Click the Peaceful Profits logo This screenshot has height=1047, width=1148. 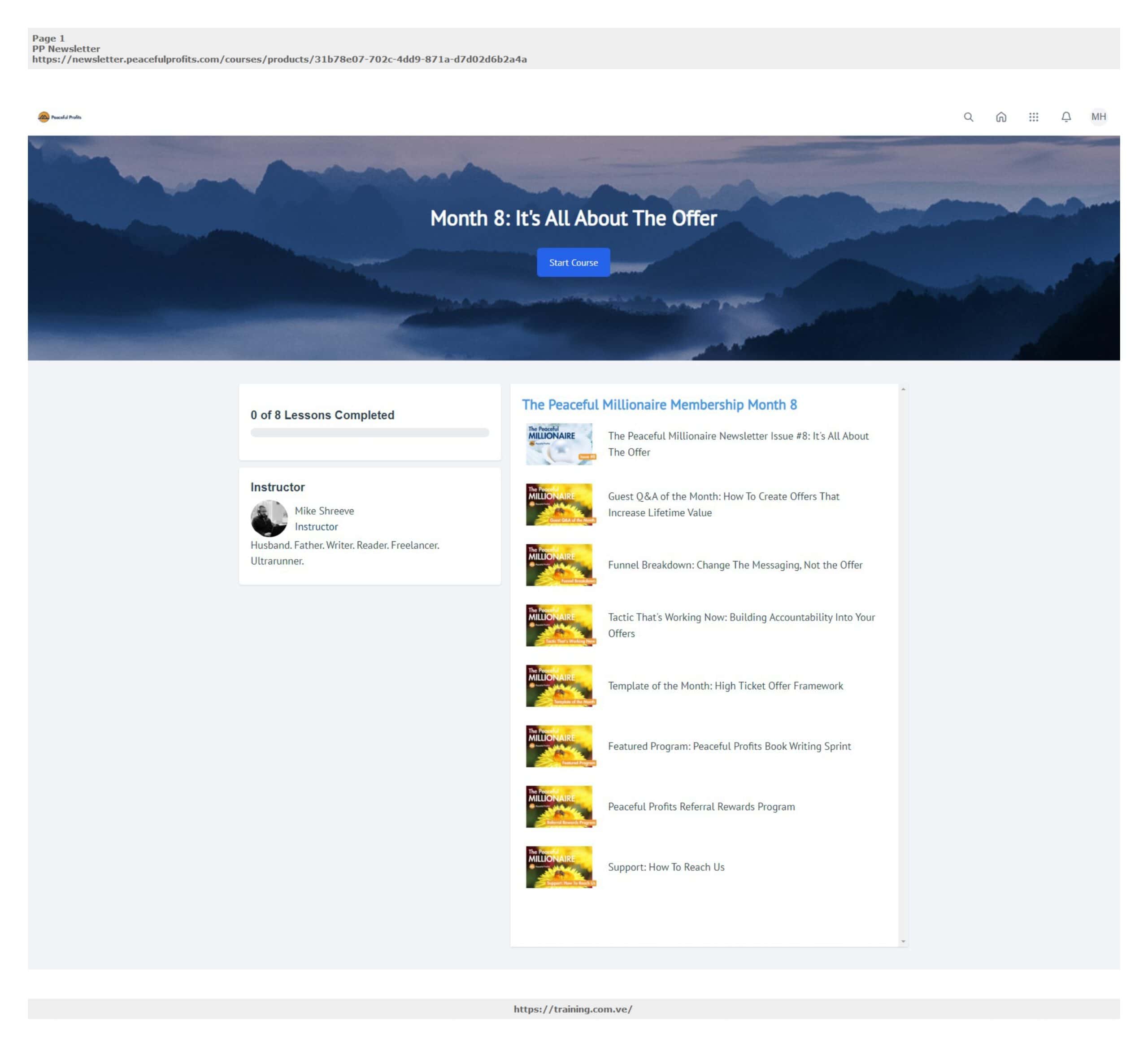[60, 117]
